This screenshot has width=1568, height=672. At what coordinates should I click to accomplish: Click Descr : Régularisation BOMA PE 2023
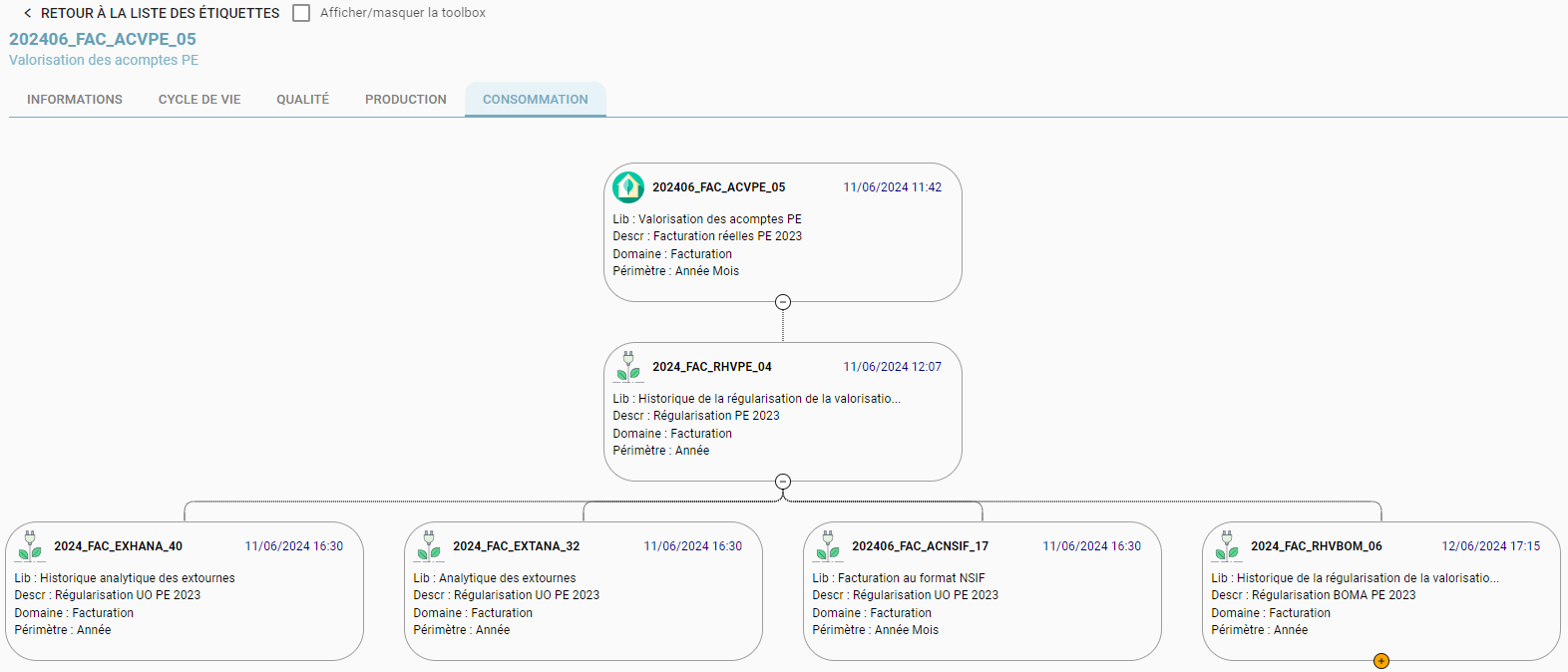pos(1314,595)
